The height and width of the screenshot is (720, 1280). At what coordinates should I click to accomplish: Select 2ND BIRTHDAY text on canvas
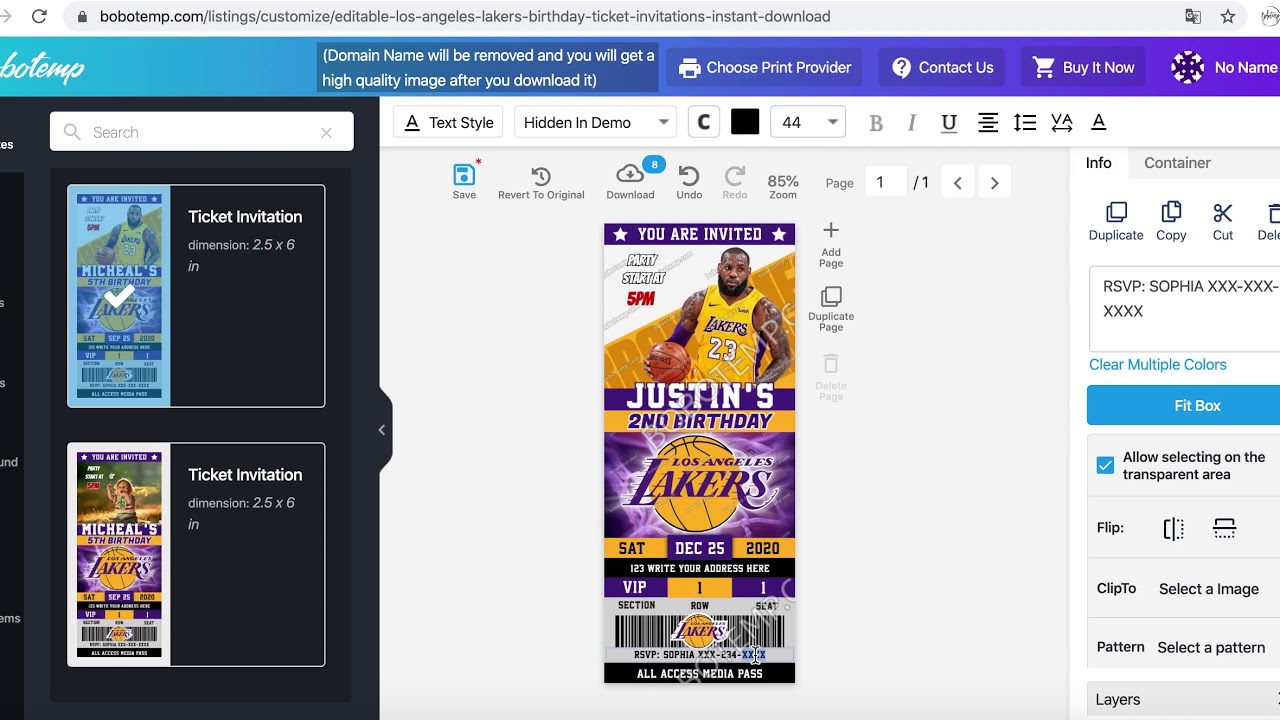(699, 421)
